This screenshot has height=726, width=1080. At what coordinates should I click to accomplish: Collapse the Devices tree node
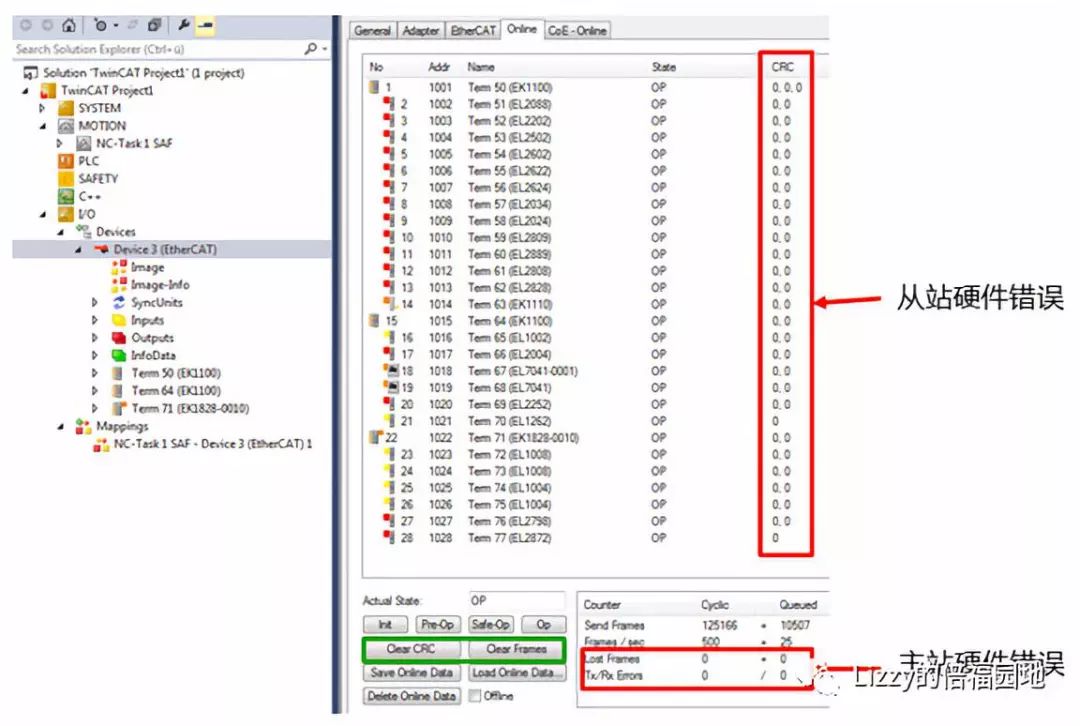point(61,232)
